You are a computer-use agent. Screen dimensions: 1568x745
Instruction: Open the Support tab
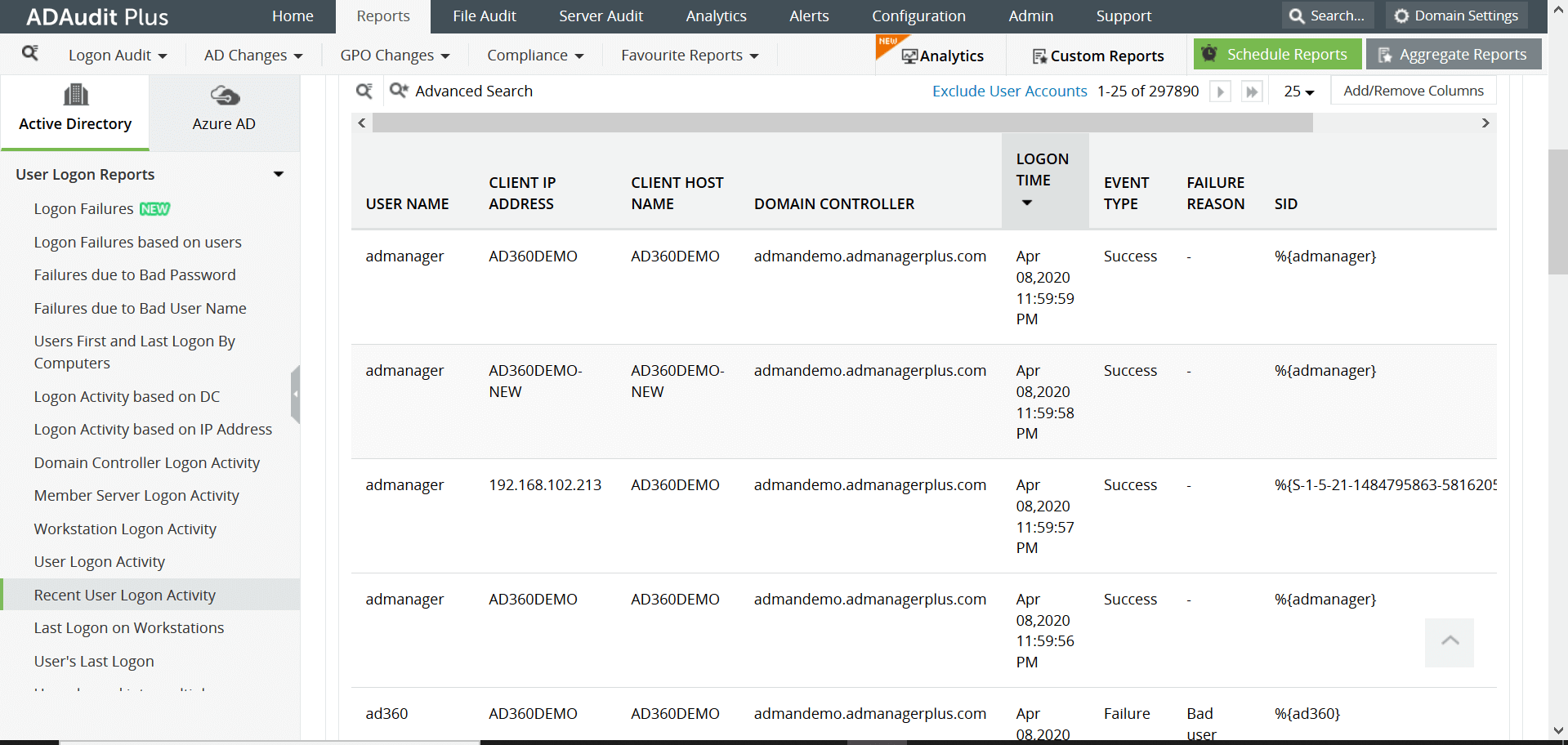click(1124, 16)
